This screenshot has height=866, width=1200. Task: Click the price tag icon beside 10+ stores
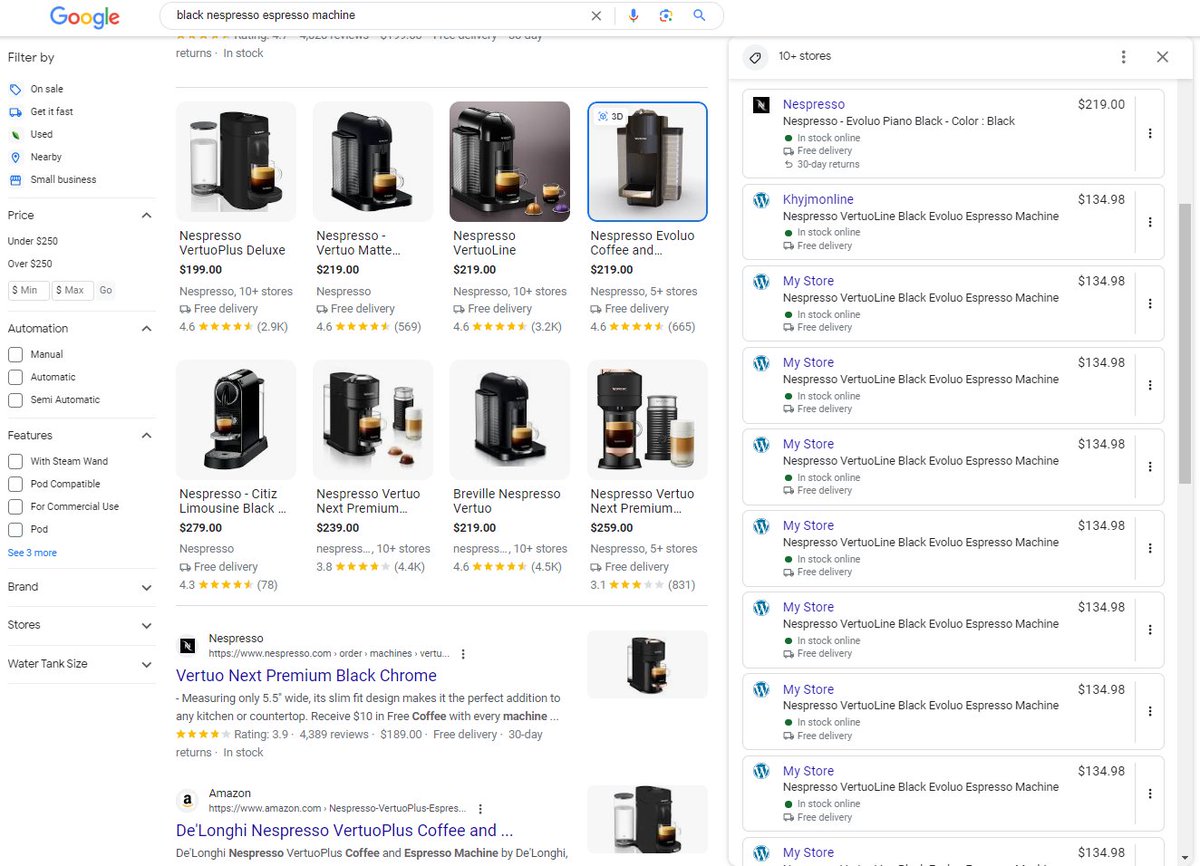pyautogui.click(x=755, y=57)
